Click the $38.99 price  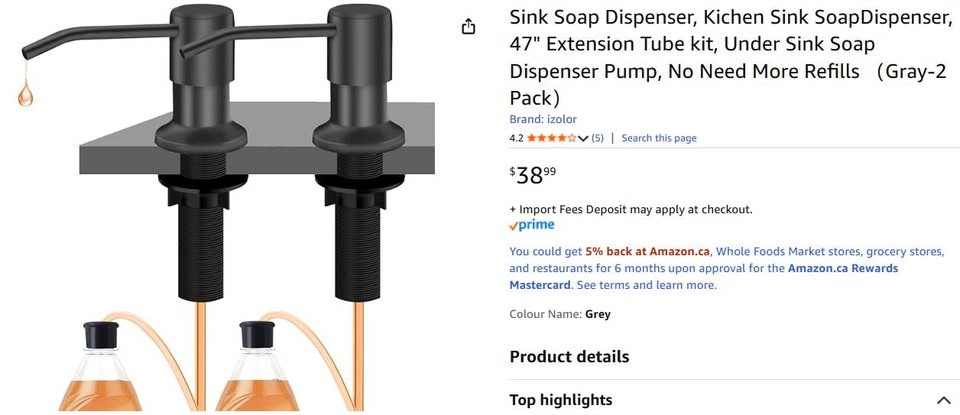(533, 176)
